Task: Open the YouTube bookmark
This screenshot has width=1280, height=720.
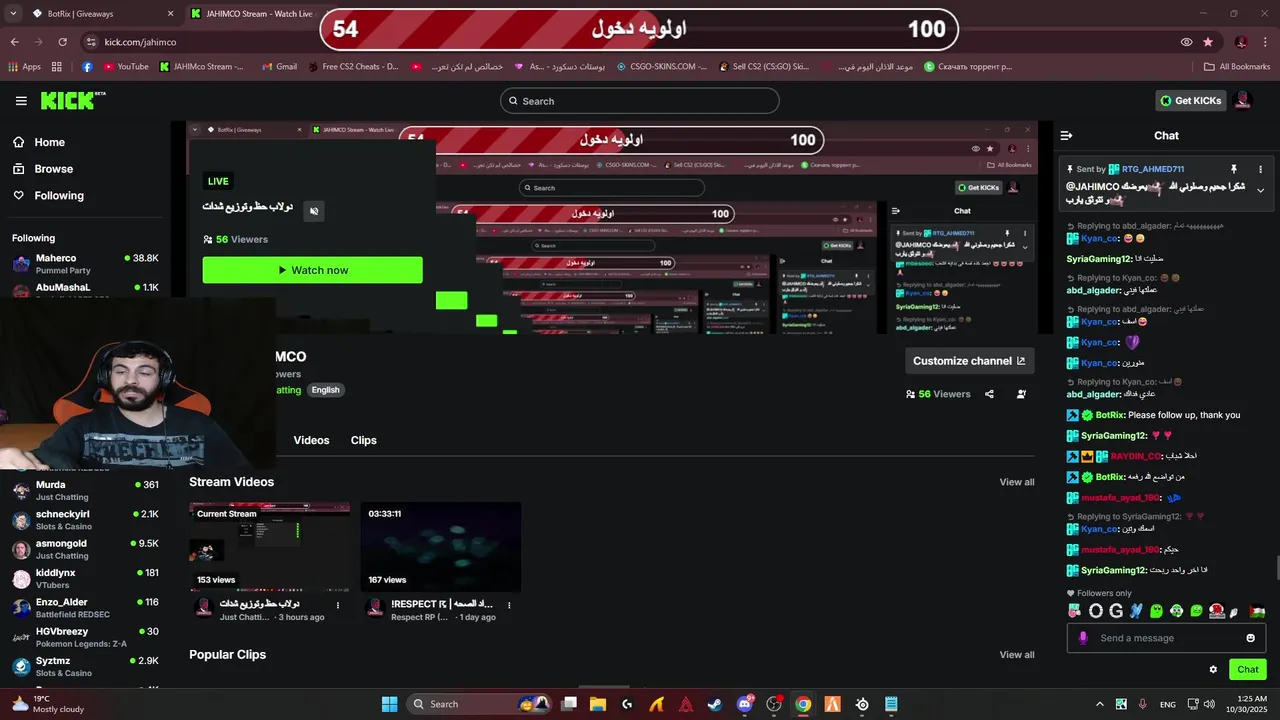Action: 125,67
